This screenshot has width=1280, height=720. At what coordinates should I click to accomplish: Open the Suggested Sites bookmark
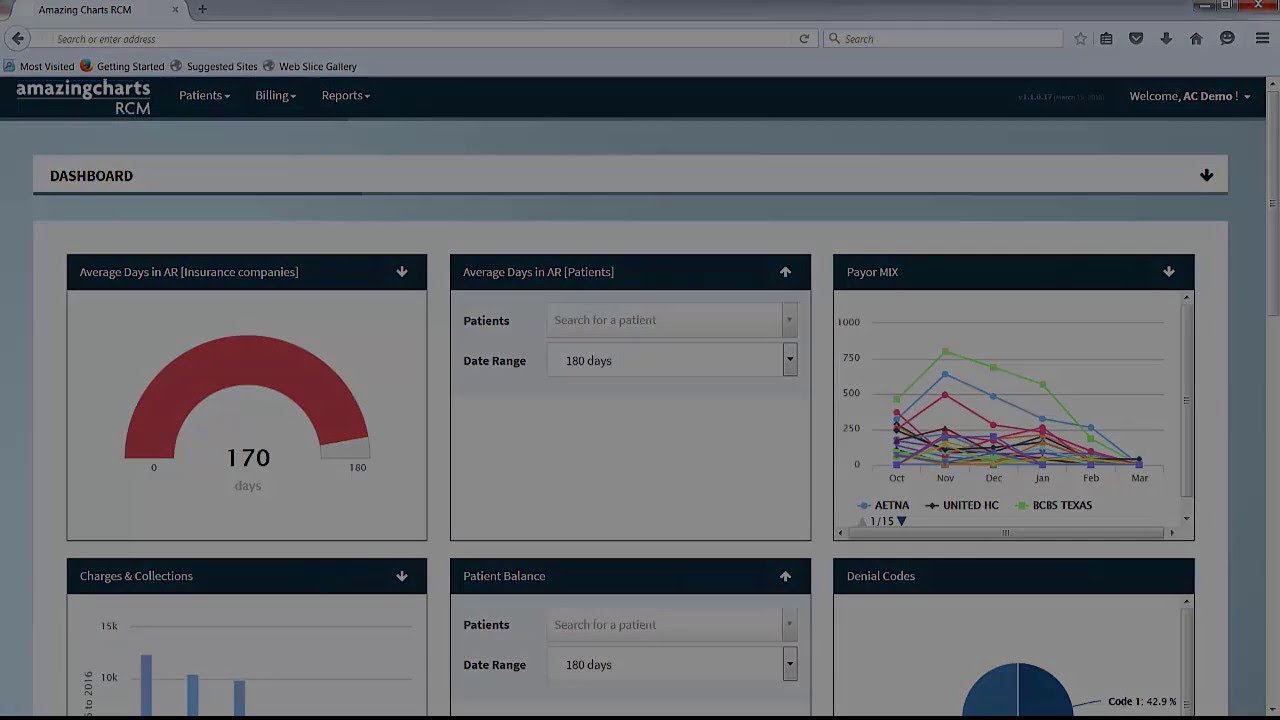pyautogui.click(x=214, y=66)
